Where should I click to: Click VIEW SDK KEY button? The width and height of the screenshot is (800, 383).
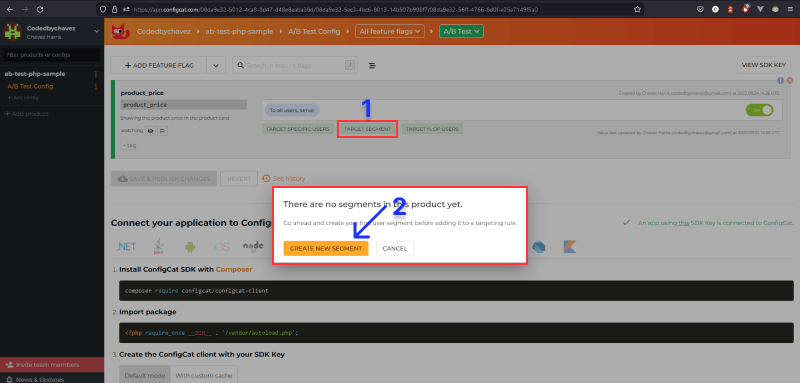[x=763, y=65]
